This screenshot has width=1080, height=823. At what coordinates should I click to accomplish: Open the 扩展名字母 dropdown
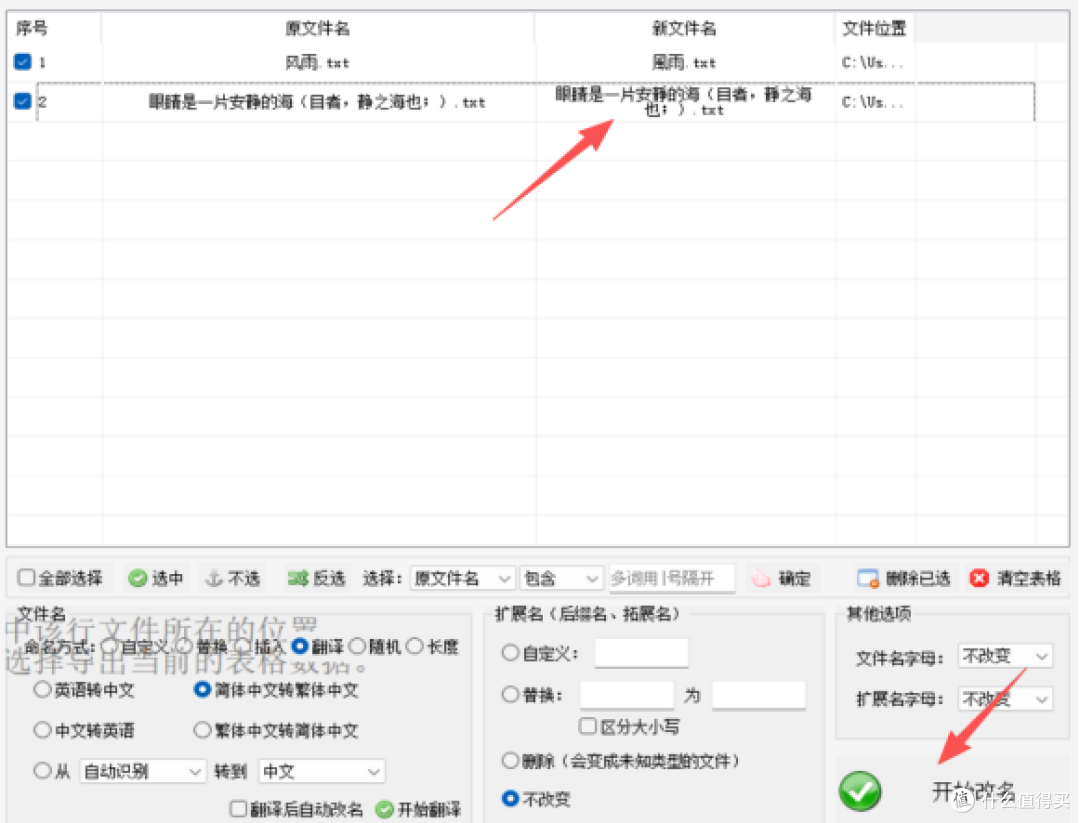1004,699
